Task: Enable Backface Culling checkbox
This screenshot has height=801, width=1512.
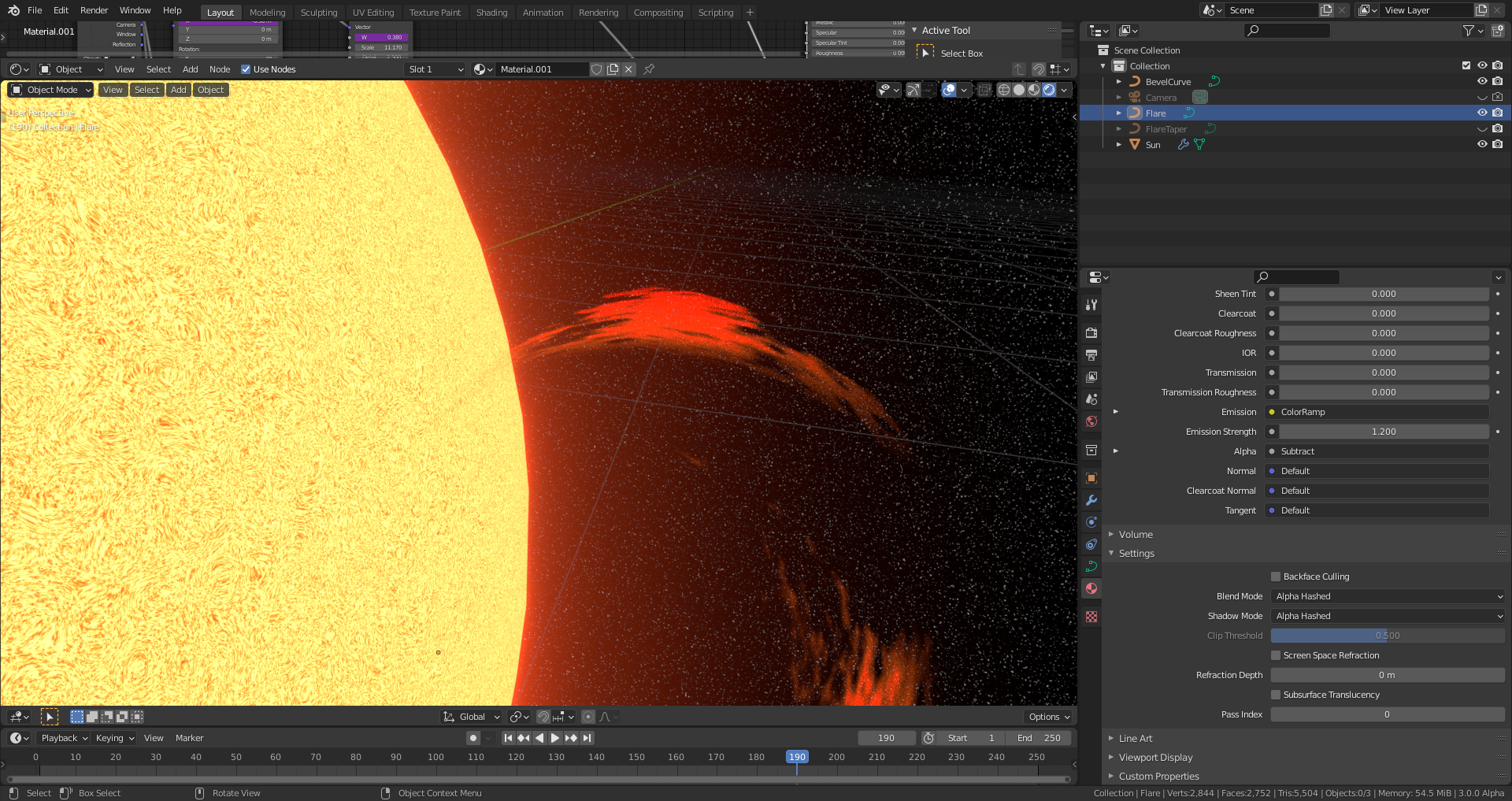Action: [1276, 577]
